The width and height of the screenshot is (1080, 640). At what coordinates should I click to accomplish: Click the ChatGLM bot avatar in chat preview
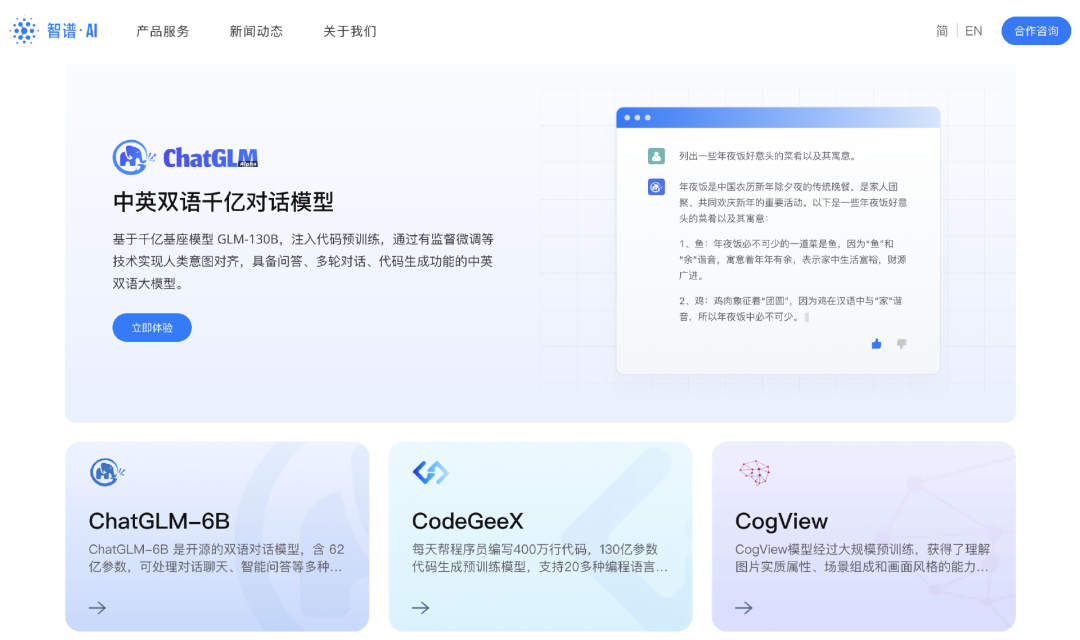tap(656, 187)
